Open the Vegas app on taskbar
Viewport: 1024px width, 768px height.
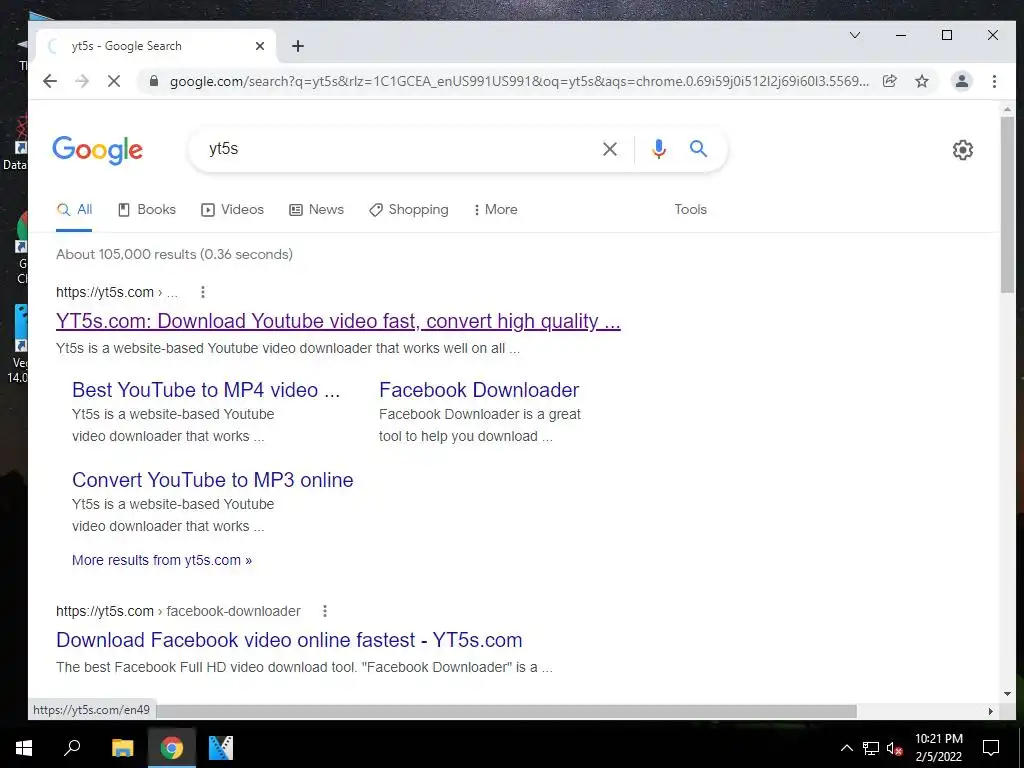coord(221,748)
